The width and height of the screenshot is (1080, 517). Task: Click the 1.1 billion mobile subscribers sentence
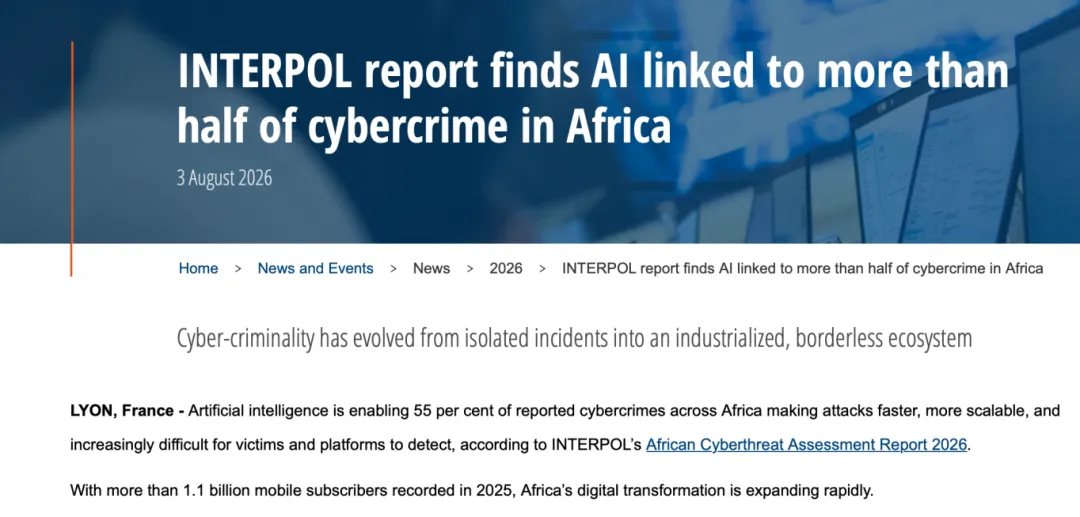point(472,491)
